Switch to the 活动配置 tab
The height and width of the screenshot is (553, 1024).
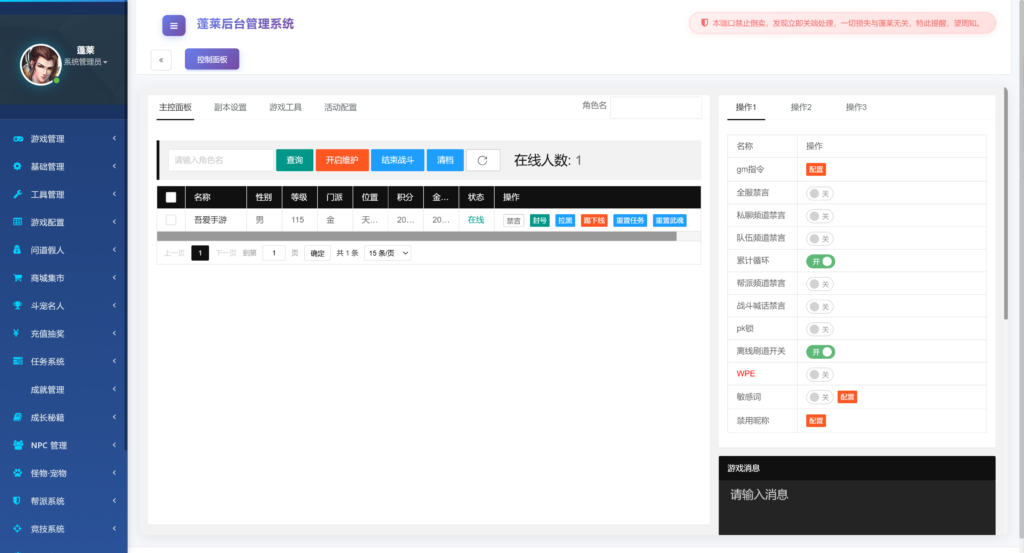[341, 107]
